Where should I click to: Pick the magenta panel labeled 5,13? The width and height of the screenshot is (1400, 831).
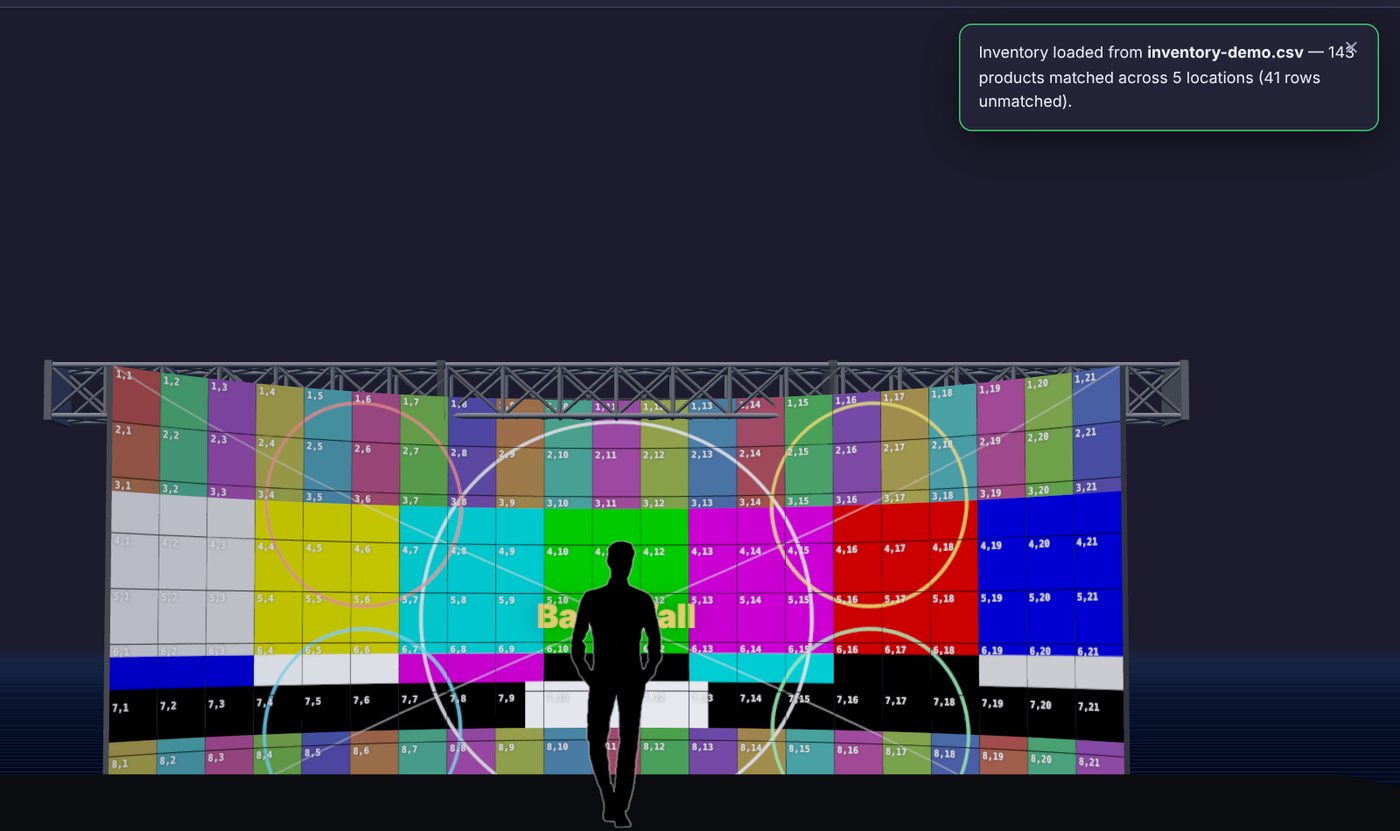coord(713,618)
